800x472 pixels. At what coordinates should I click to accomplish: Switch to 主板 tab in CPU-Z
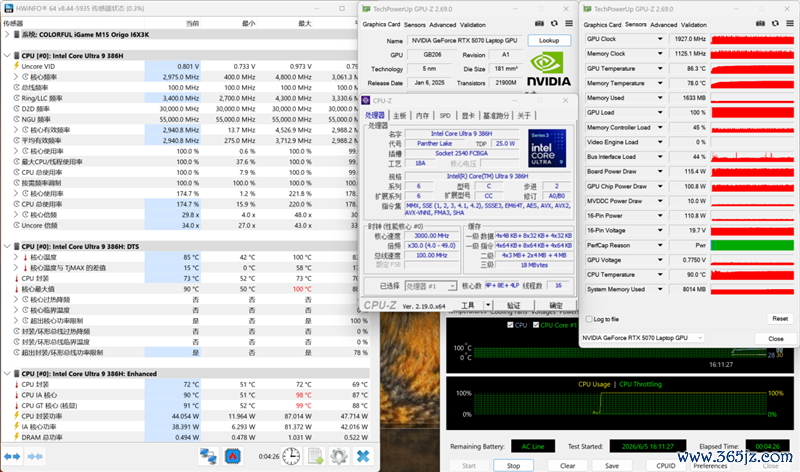399,116
